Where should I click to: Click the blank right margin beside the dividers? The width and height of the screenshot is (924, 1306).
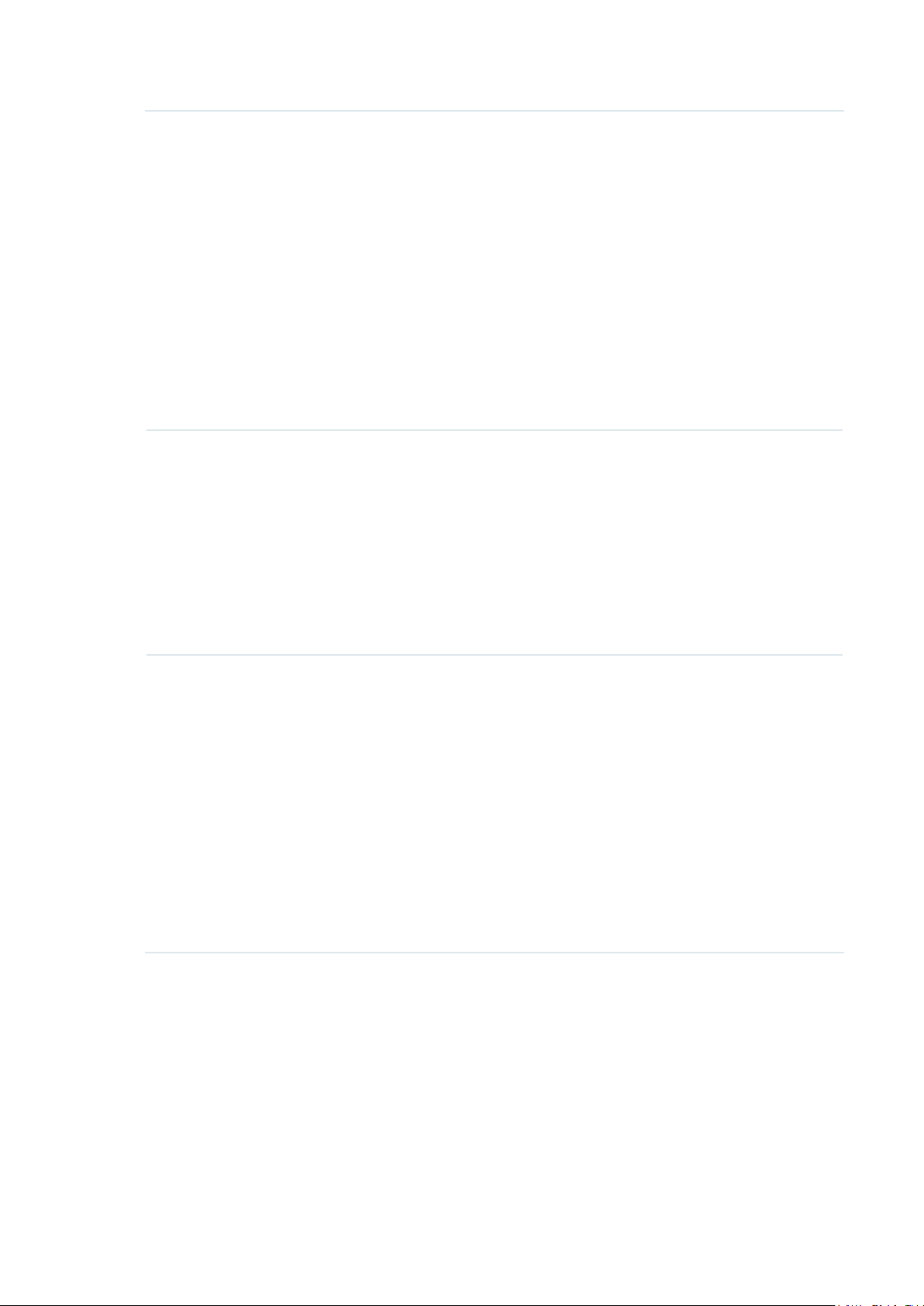coord(884,653)
